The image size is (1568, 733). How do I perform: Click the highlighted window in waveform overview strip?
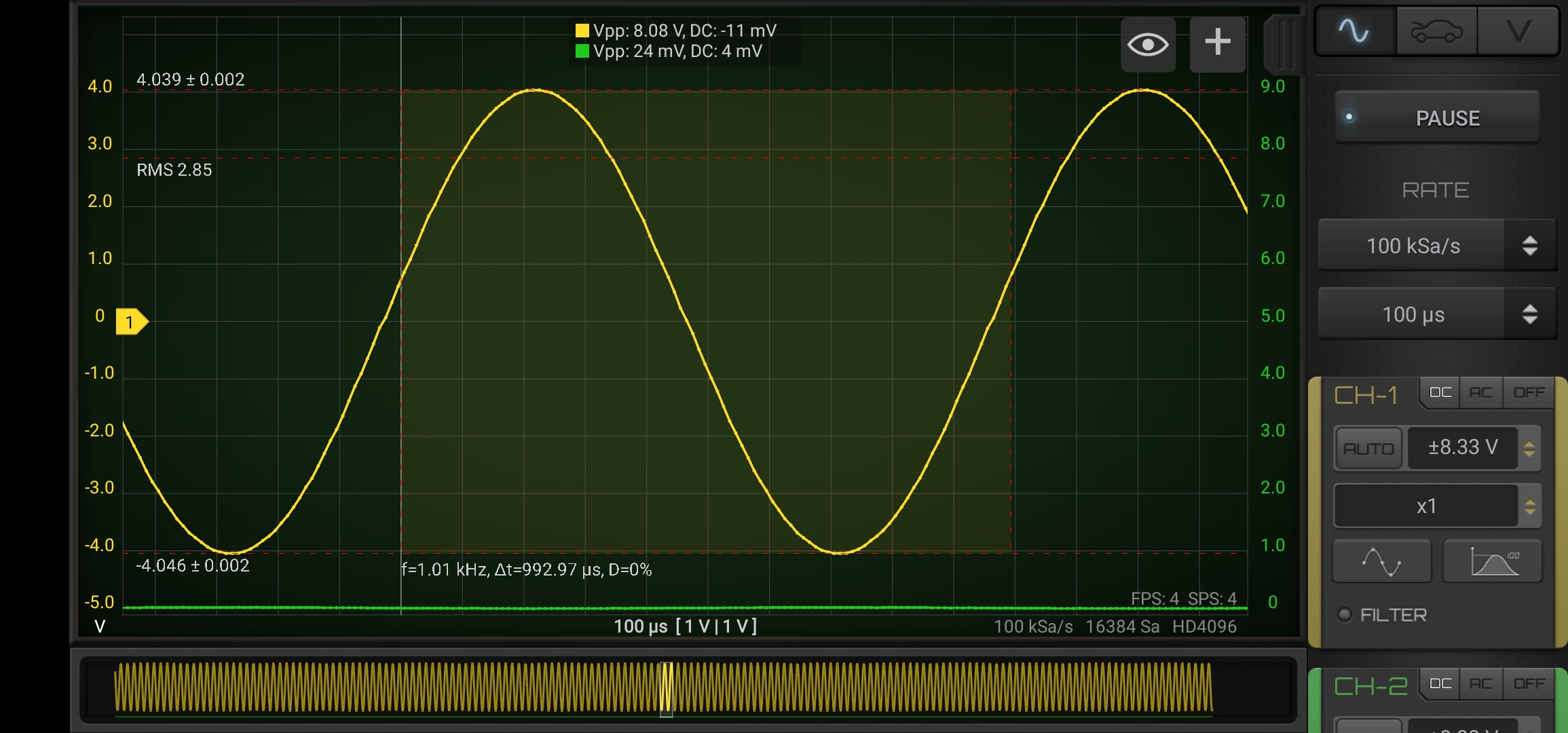point(667,689)
